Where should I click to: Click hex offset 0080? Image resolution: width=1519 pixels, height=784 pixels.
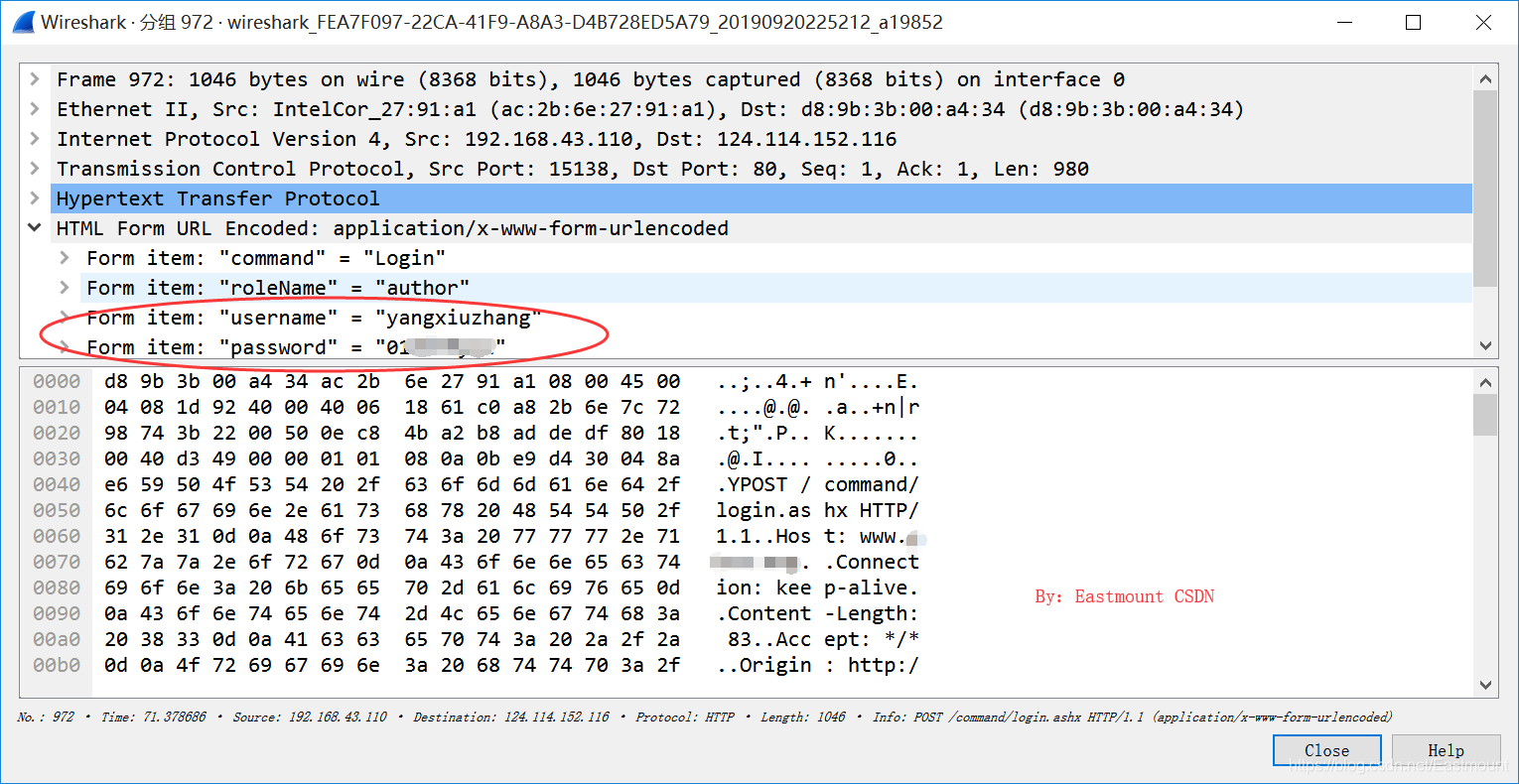point(57,588)
